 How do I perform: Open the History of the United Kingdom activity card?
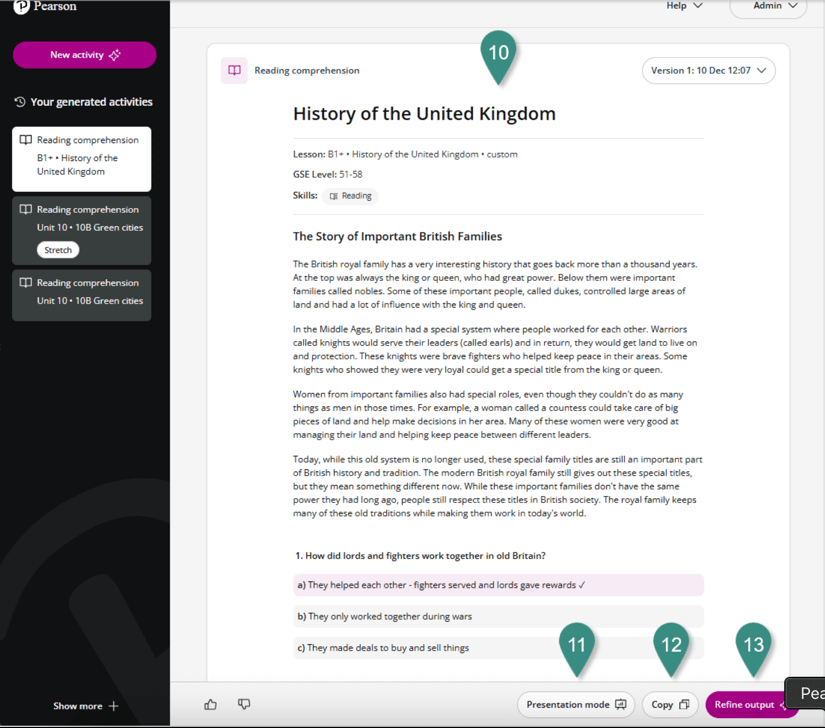tap(82, 159)
